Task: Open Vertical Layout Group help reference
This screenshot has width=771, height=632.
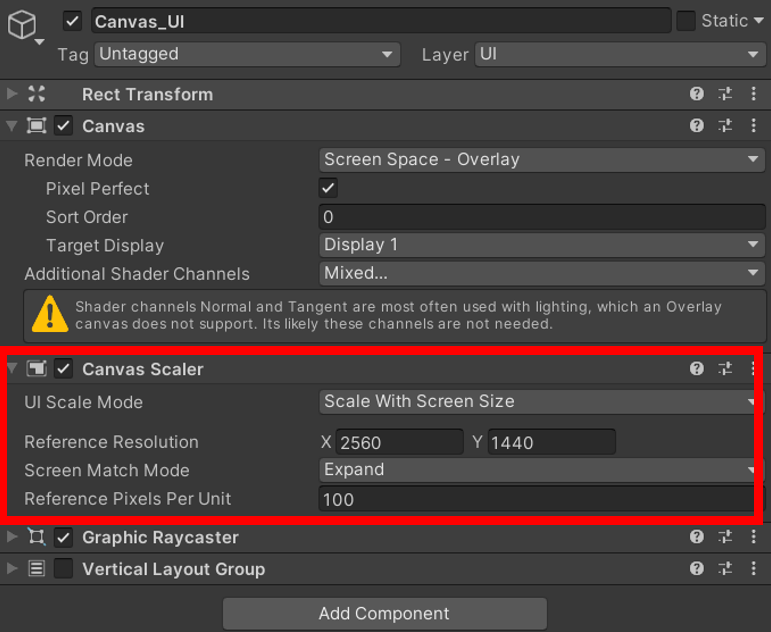Action: (696, 569)
